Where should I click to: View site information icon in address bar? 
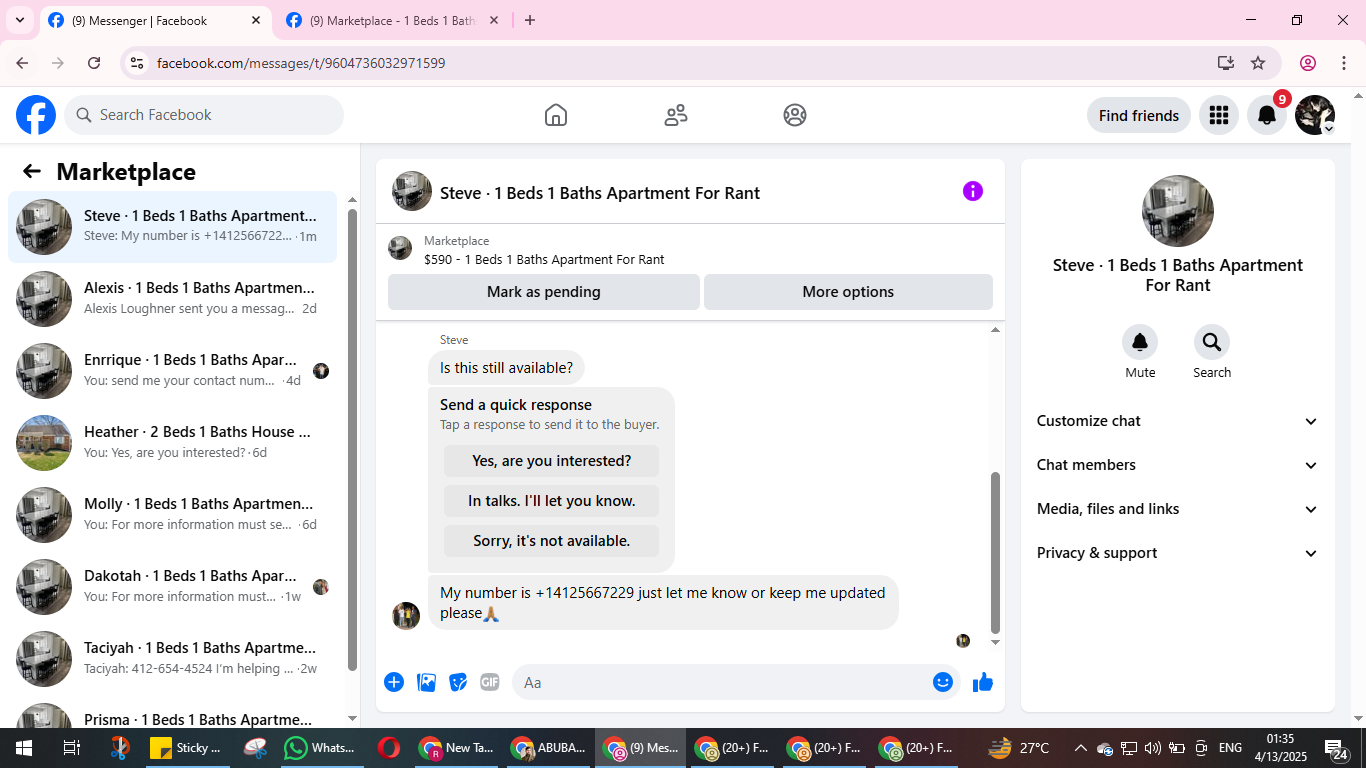tap(138, 63)
